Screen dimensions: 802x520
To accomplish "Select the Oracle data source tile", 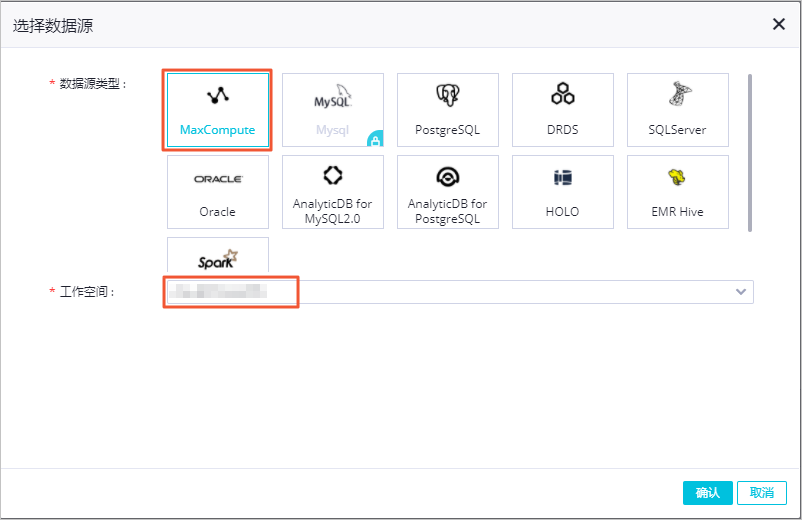I will 218,192.
